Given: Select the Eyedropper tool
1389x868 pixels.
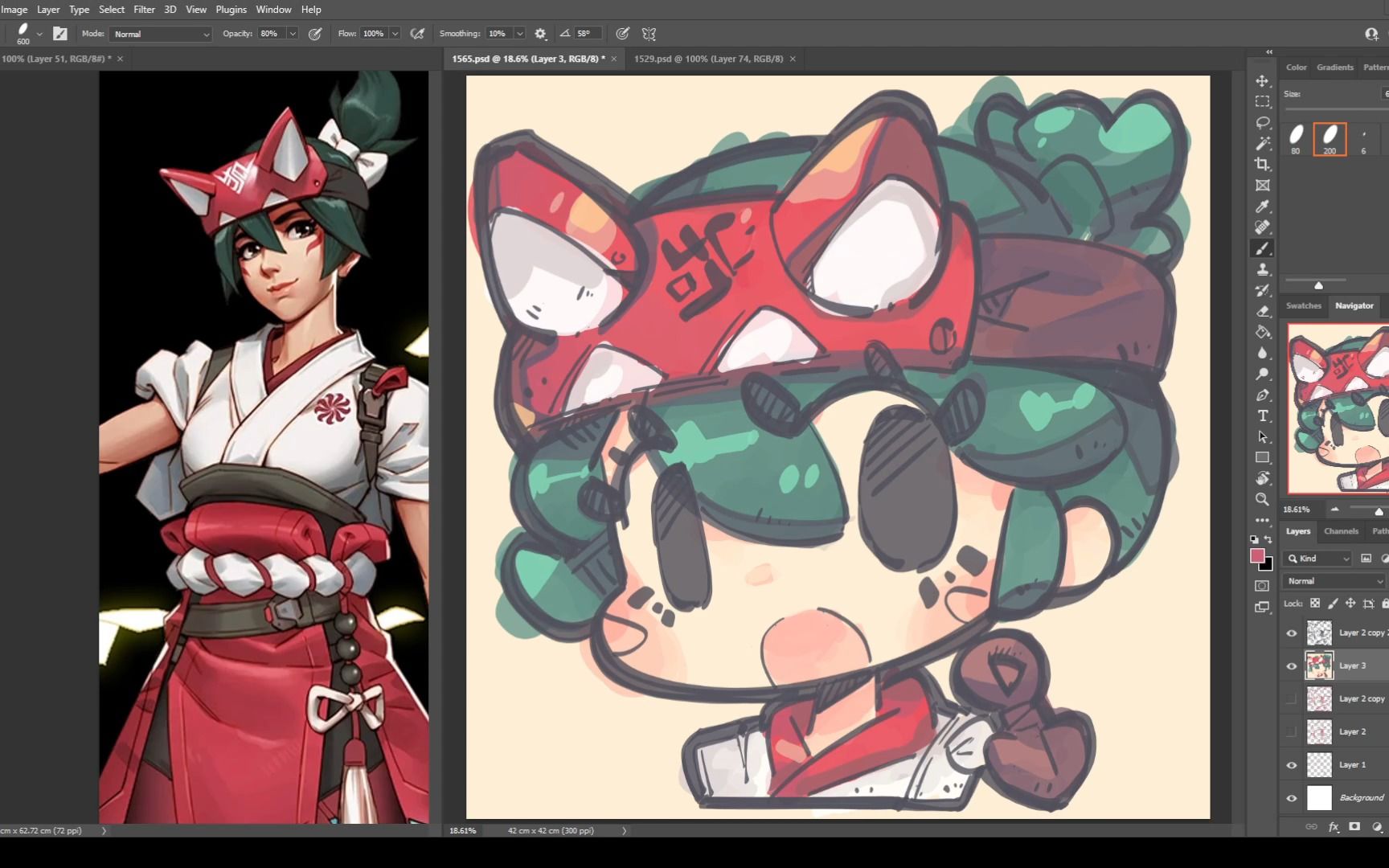Looking at the screenshot, I should 1263,207.
